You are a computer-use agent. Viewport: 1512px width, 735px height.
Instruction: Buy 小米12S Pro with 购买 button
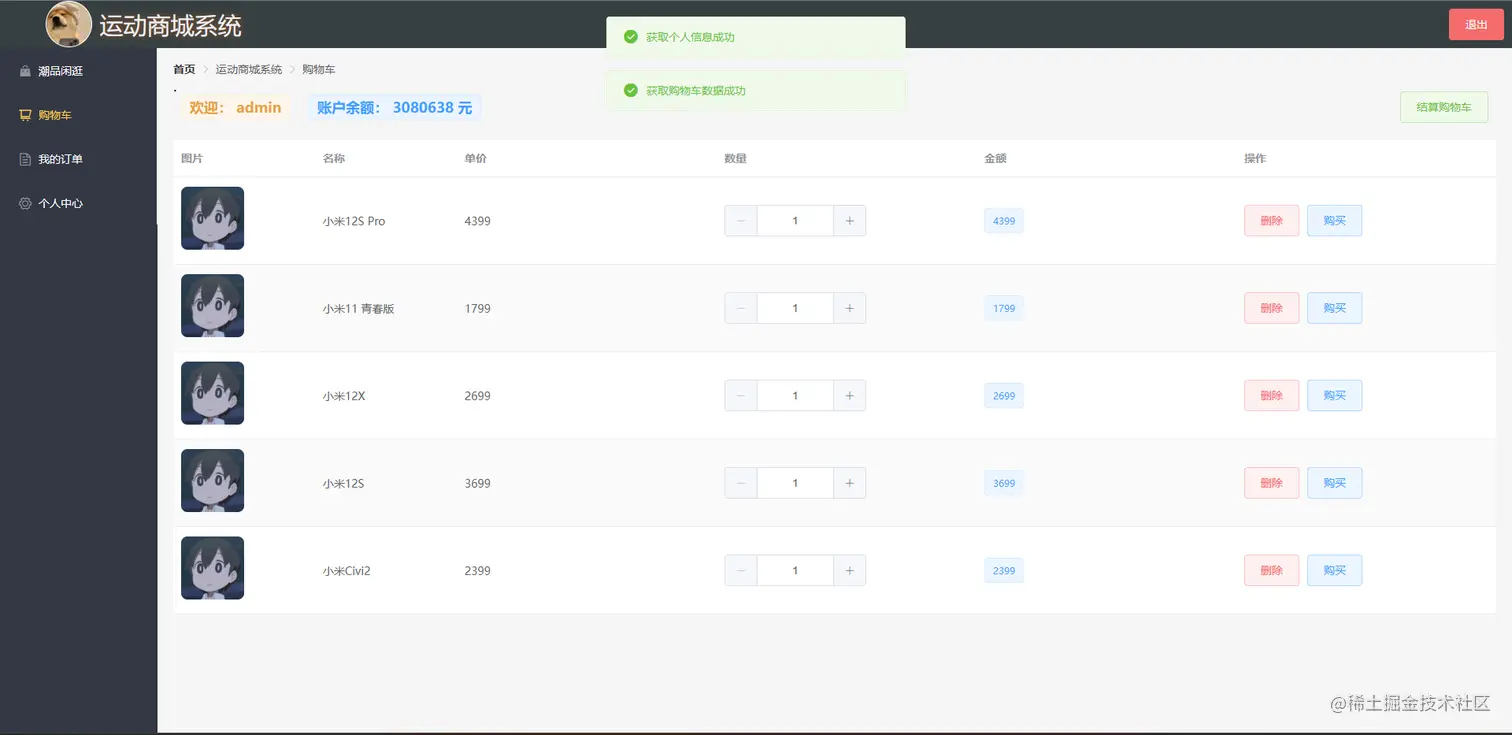pos(1334,221)
